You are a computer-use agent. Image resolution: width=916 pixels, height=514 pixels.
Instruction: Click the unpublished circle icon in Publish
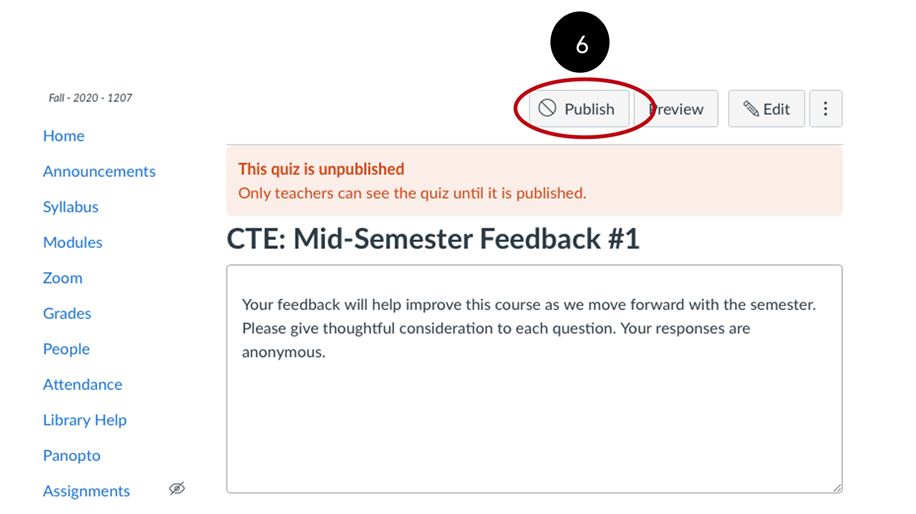pyautogui.click(x=547, y=108)
